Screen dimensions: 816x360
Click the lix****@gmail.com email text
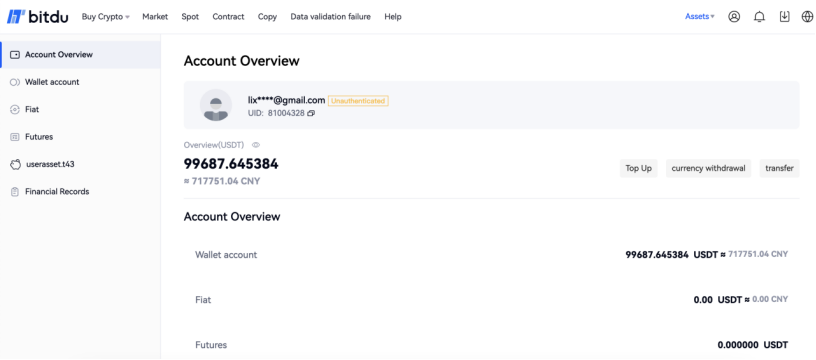tap(287, 100)
